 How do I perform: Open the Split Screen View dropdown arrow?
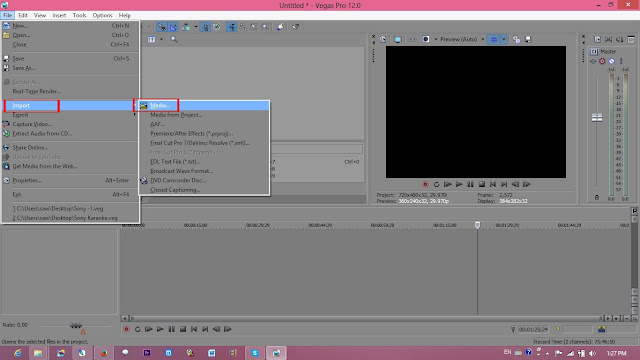click(436, 40)
